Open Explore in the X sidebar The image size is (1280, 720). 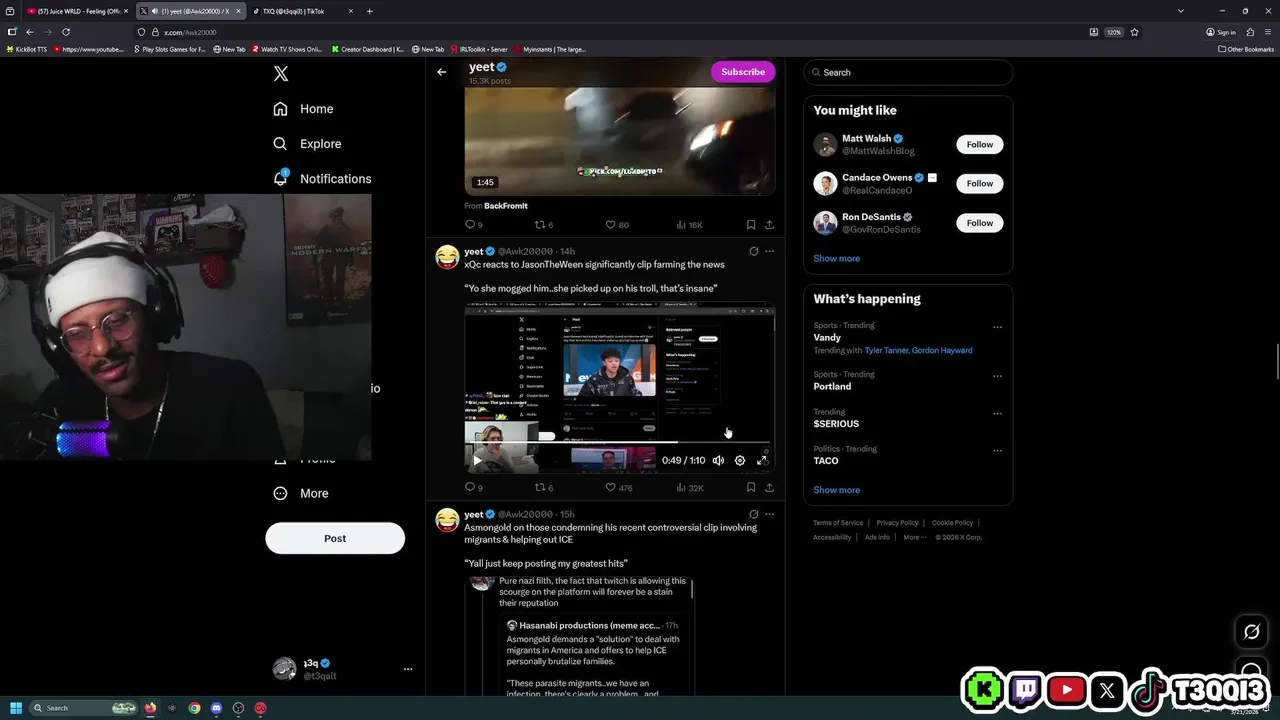tap(308, 144)
